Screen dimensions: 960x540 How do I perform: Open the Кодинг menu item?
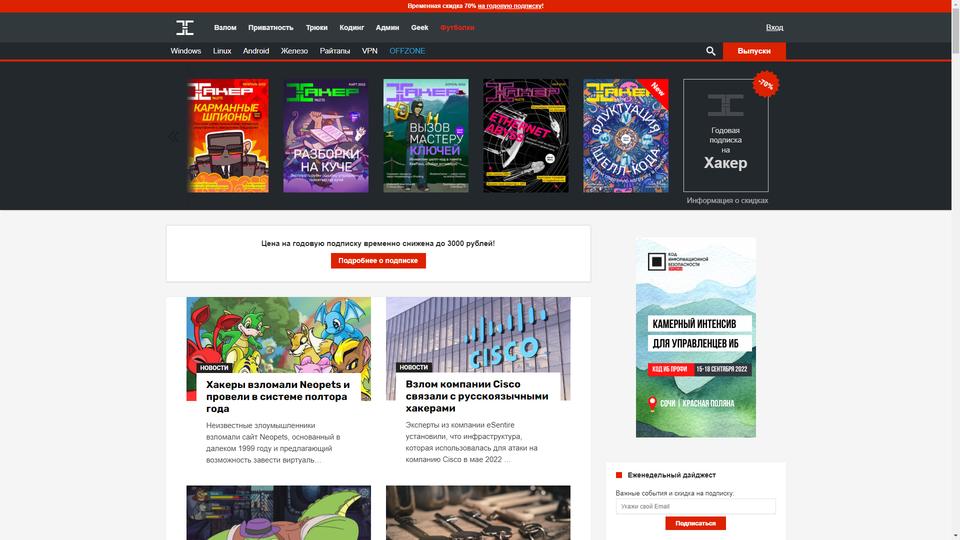[351, 28]
